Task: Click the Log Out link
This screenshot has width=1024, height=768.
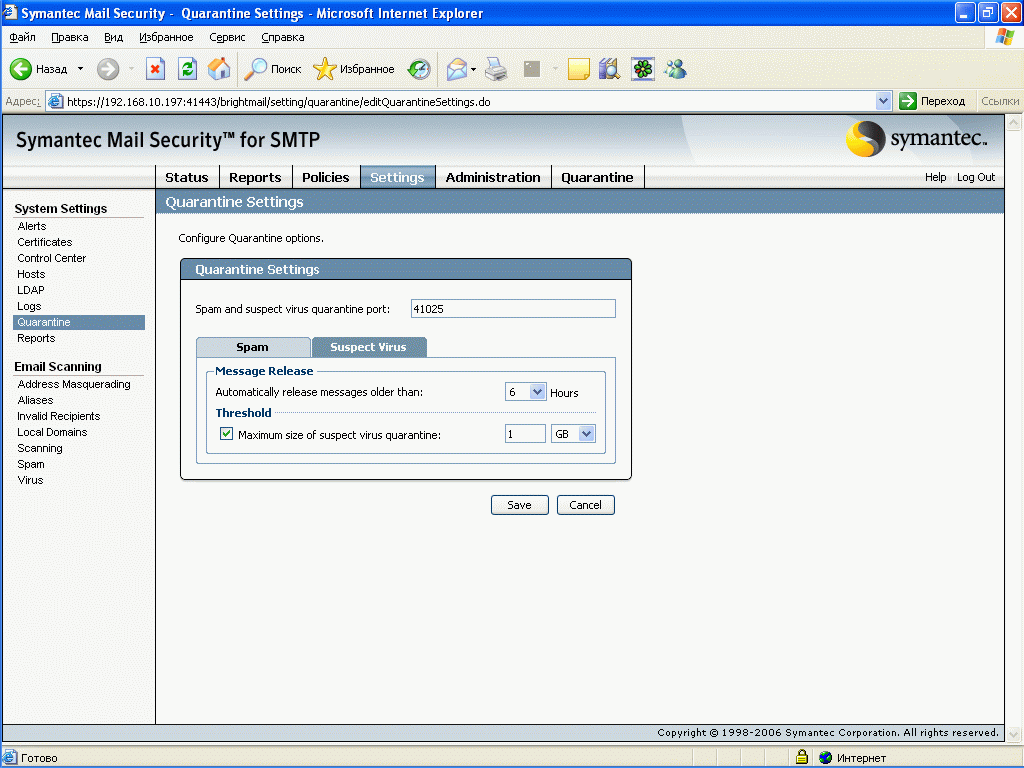Action: tap(976, 177)
